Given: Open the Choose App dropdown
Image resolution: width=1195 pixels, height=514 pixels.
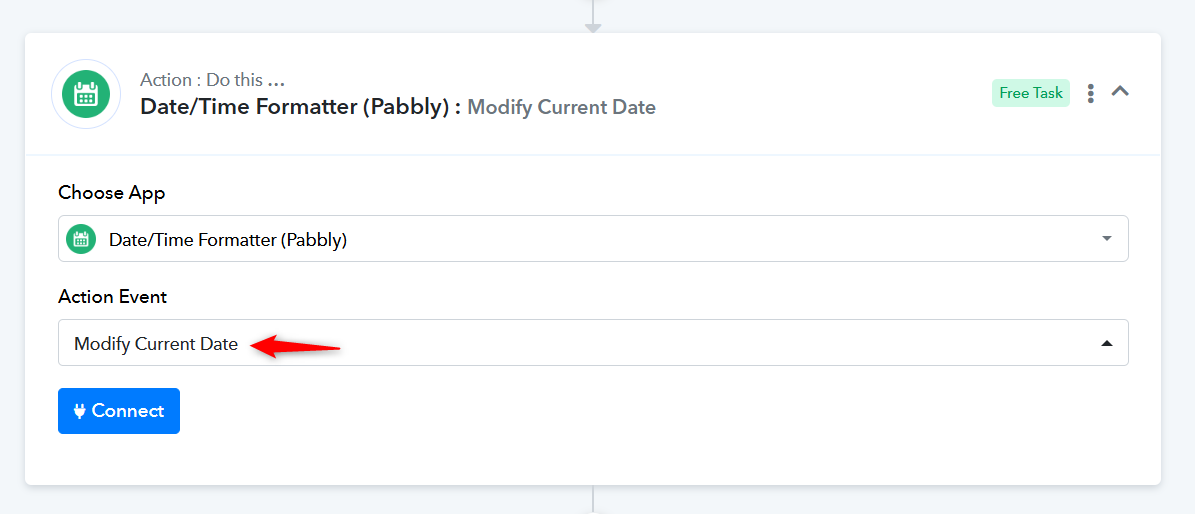Looking at the screenshot, I should click(x=593, y=239).
